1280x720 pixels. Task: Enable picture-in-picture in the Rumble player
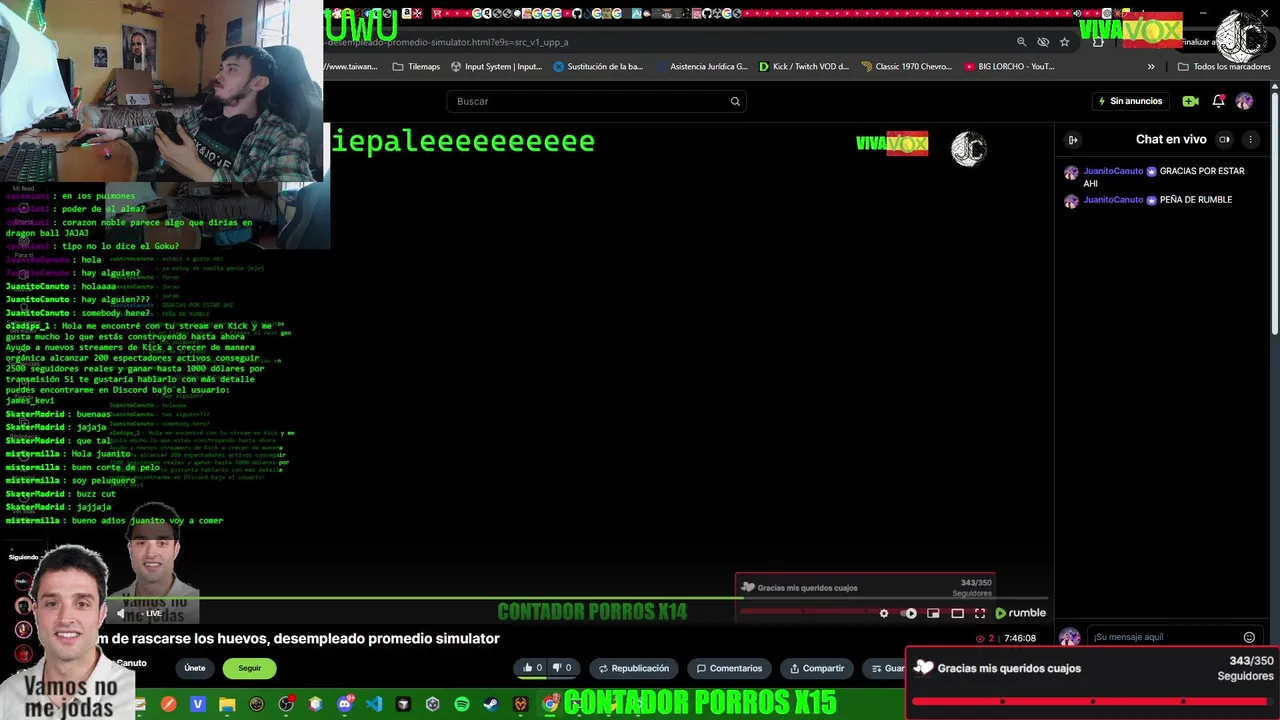933,613
